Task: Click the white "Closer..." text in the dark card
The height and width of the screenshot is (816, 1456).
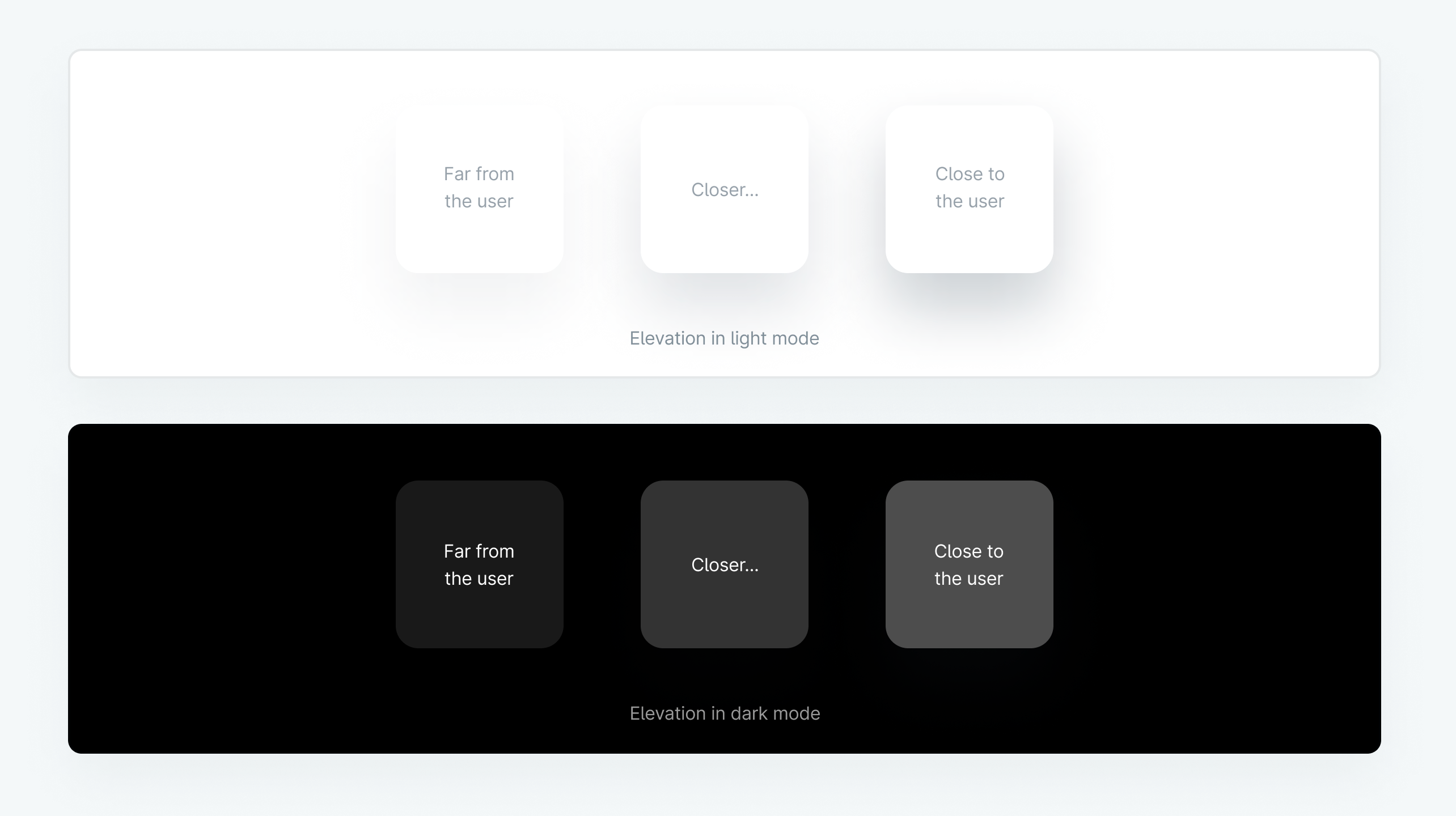Action: click(725, 565)
